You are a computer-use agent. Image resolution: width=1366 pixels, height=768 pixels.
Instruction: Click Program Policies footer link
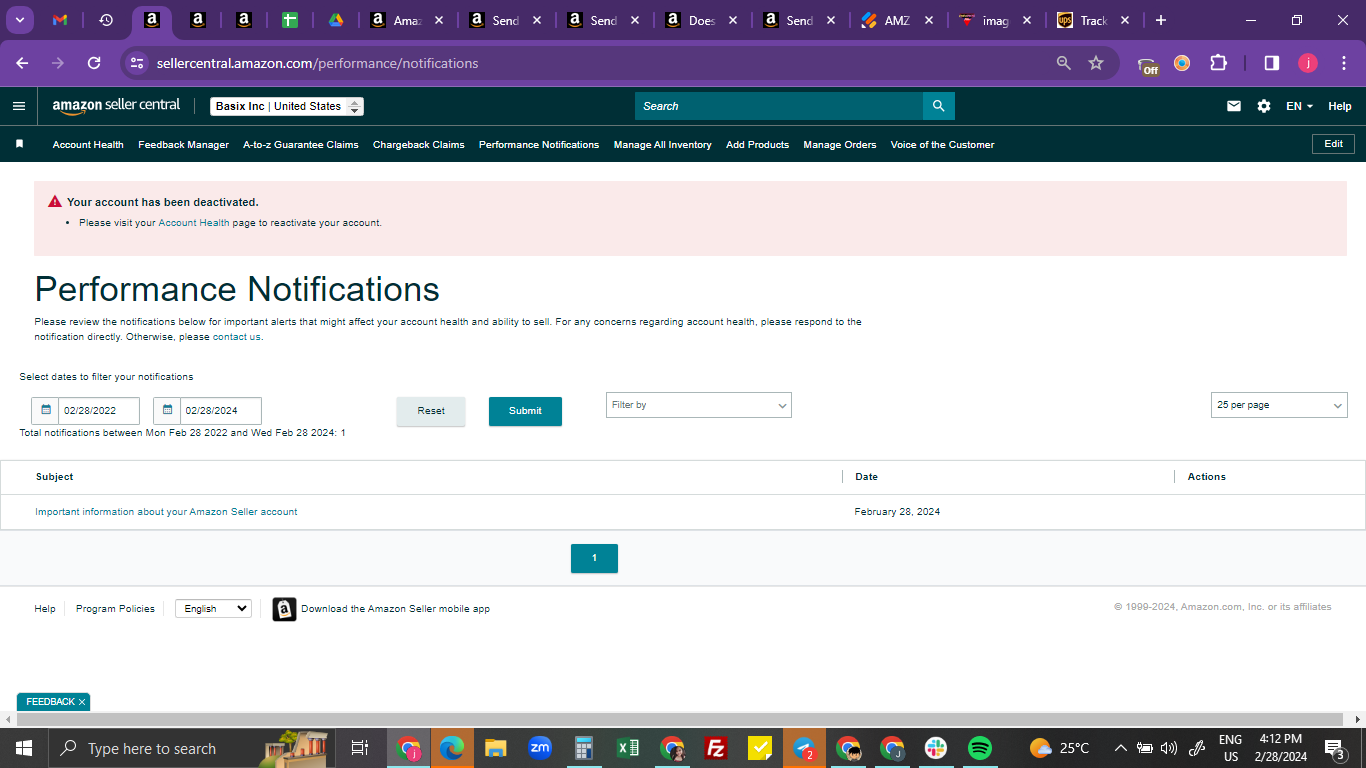point(115,609)
